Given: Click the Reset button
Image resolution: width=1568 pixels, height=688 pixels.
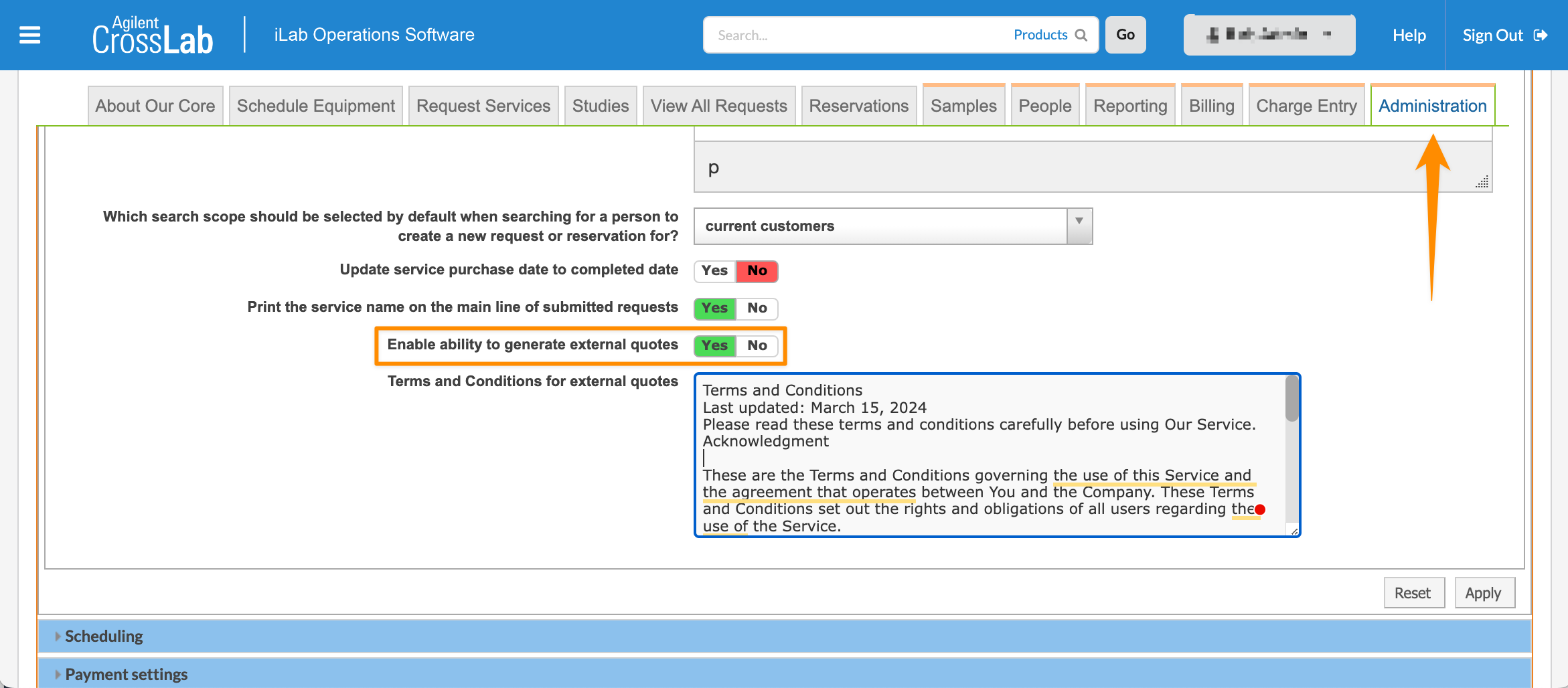Looking at the screenshot, I should 1413,593.
